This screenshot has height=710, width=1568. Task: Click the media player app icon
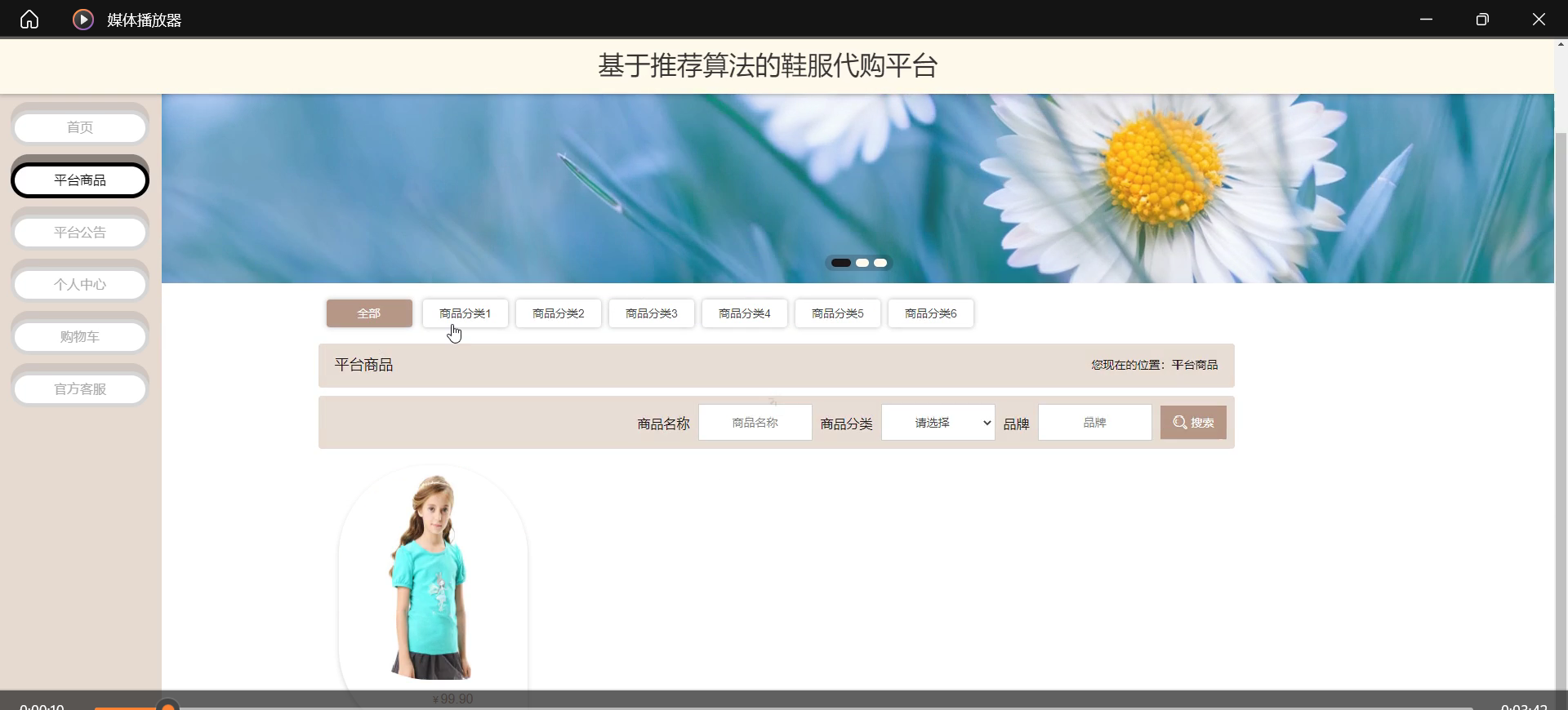pyautogui.click(x=82, y=19)
